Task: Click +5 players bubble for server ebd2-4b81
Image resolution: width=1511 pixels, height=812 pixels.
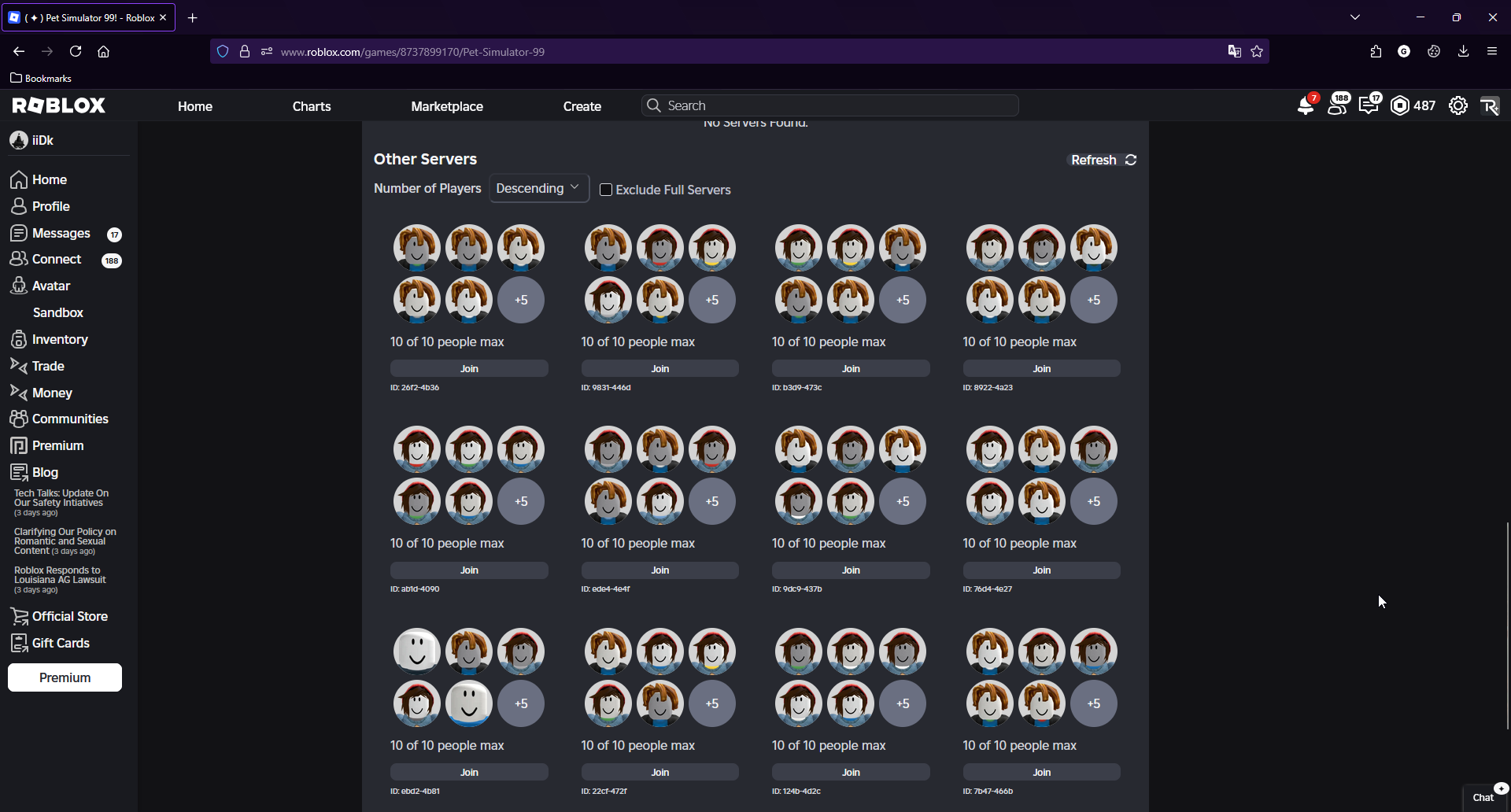Action: point(521,703)
